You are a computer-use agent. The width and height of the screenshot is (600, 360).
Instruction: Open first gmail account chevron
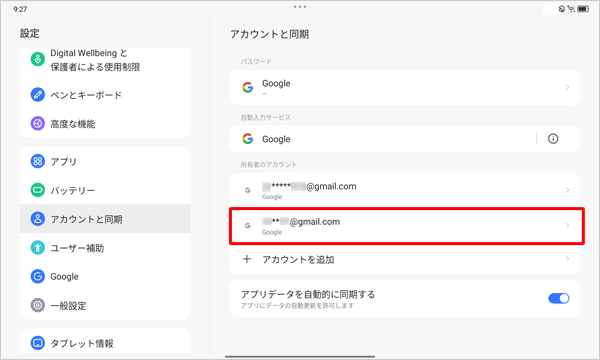tap(567, 190)
